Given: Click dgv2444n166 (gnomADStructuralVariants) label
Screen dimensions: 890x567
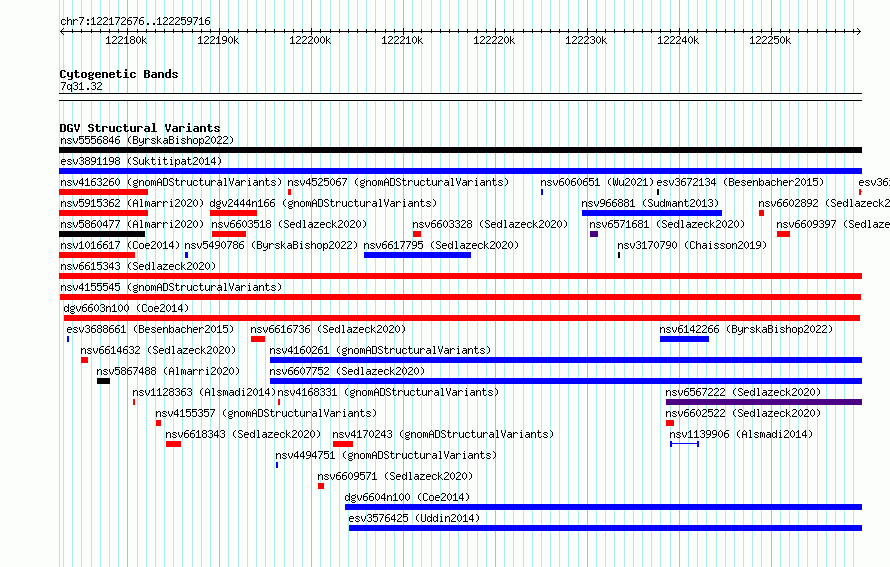Looking at the screenshot, I should pyautogui.click(x=324, y=203).
